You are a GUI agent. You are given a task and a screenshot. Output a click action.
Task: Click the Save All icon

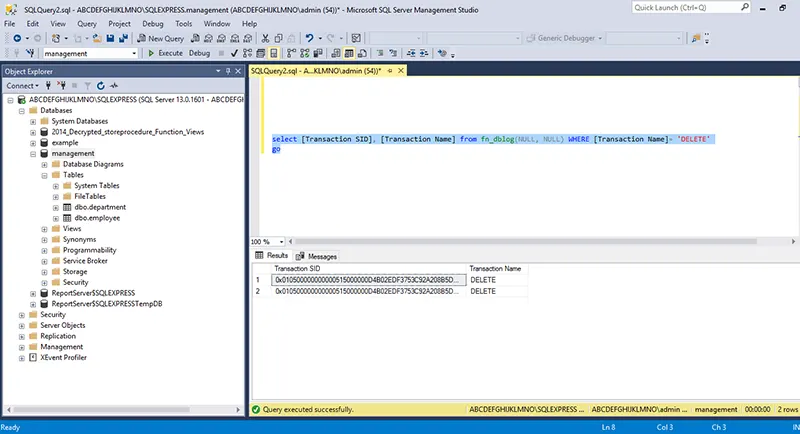[123, 38]
